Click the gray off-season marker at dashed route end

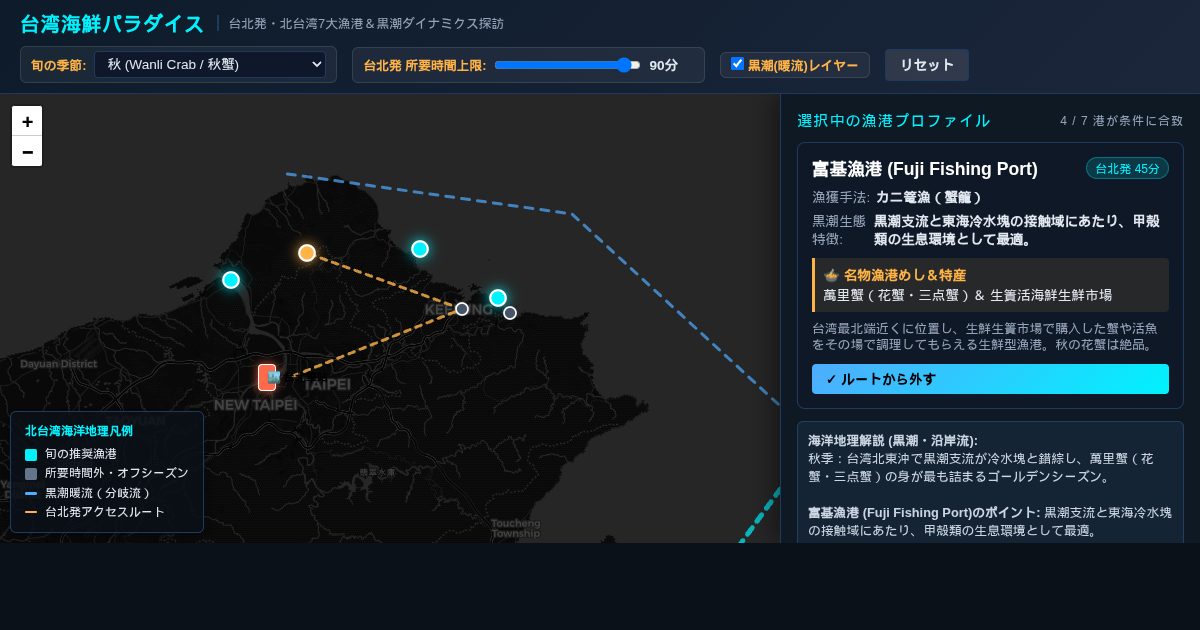coord(462,309)
